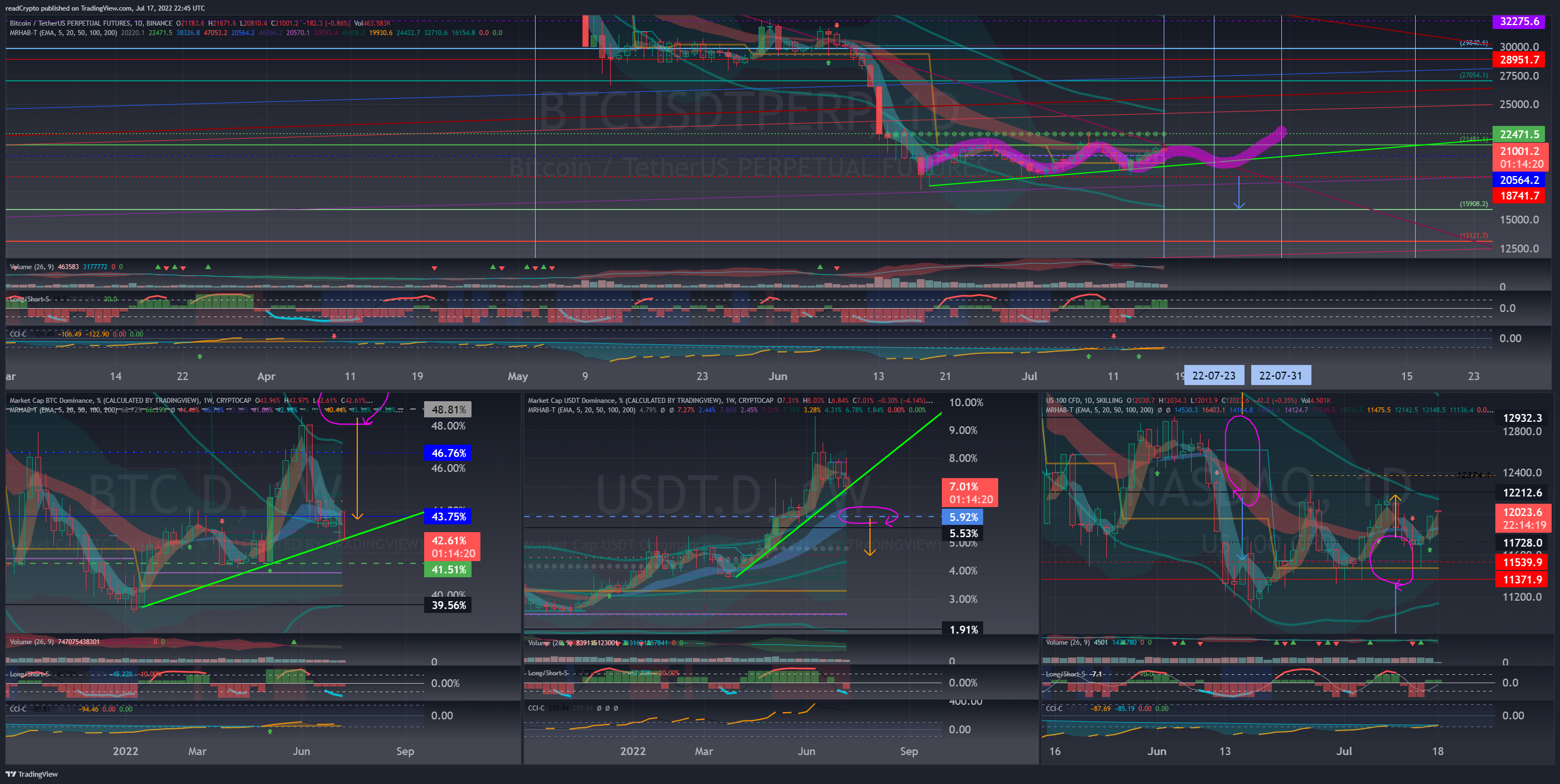Click the 27500.0 axis value on BTC chart
Viewport: 1560px width, 784px height.
pos(1519,76)
